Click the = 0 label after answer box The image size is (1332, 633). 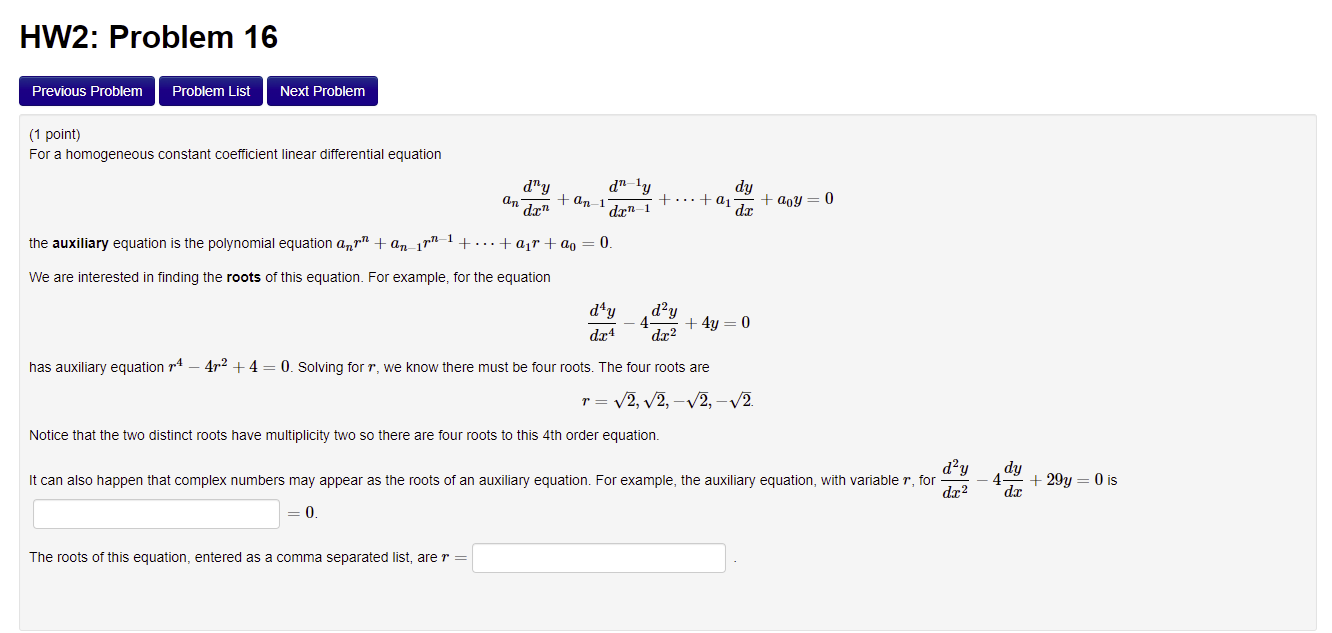point(299,513)
